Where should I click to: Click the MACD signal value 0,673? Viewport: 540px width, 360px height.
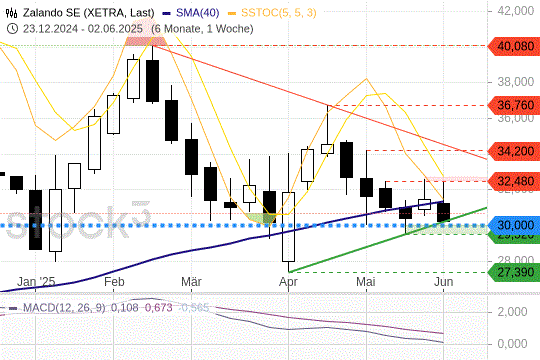[x=158, y=308]
